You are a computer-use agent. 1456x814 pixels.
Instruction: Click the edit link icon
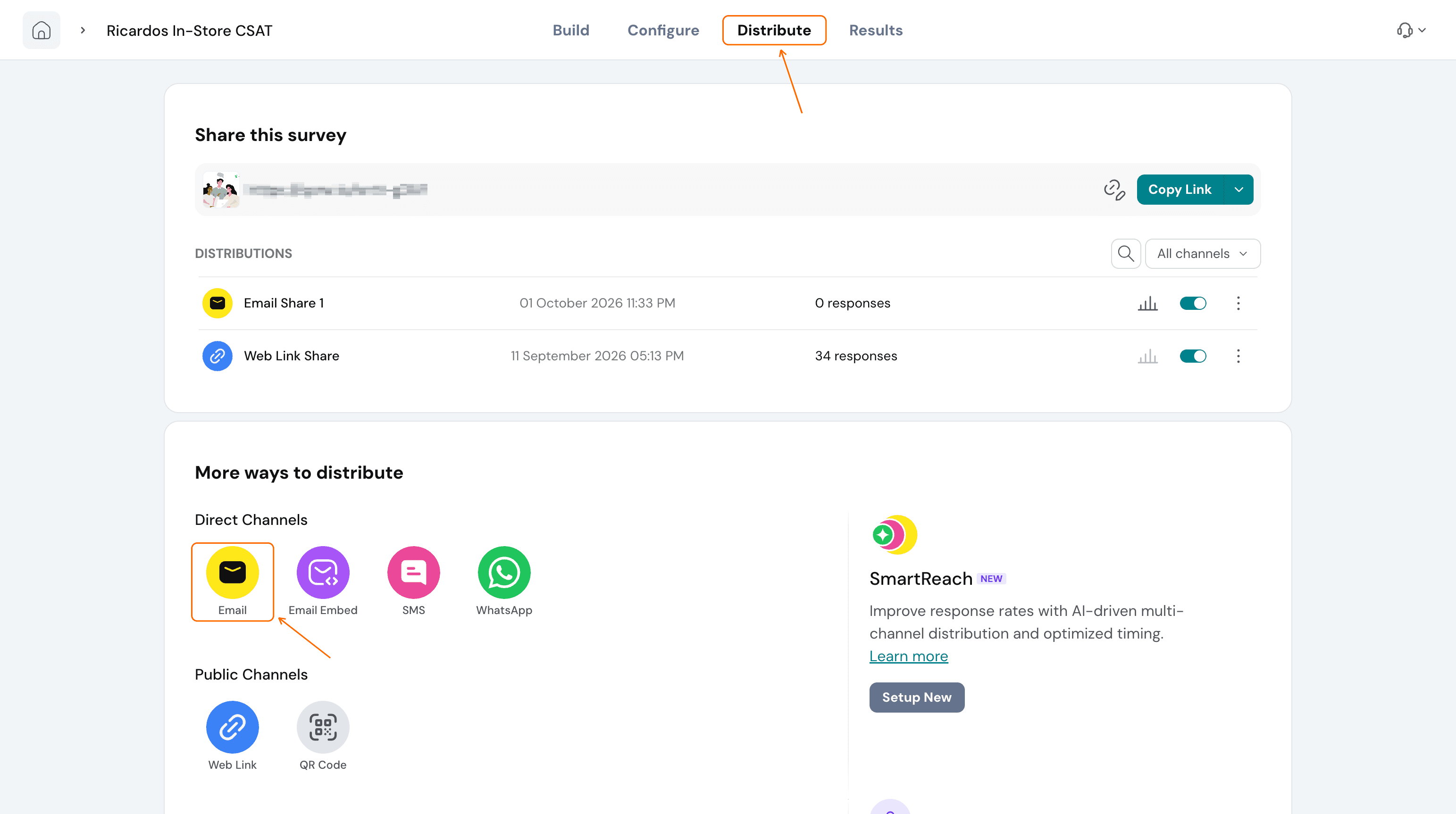[1114, 190]
